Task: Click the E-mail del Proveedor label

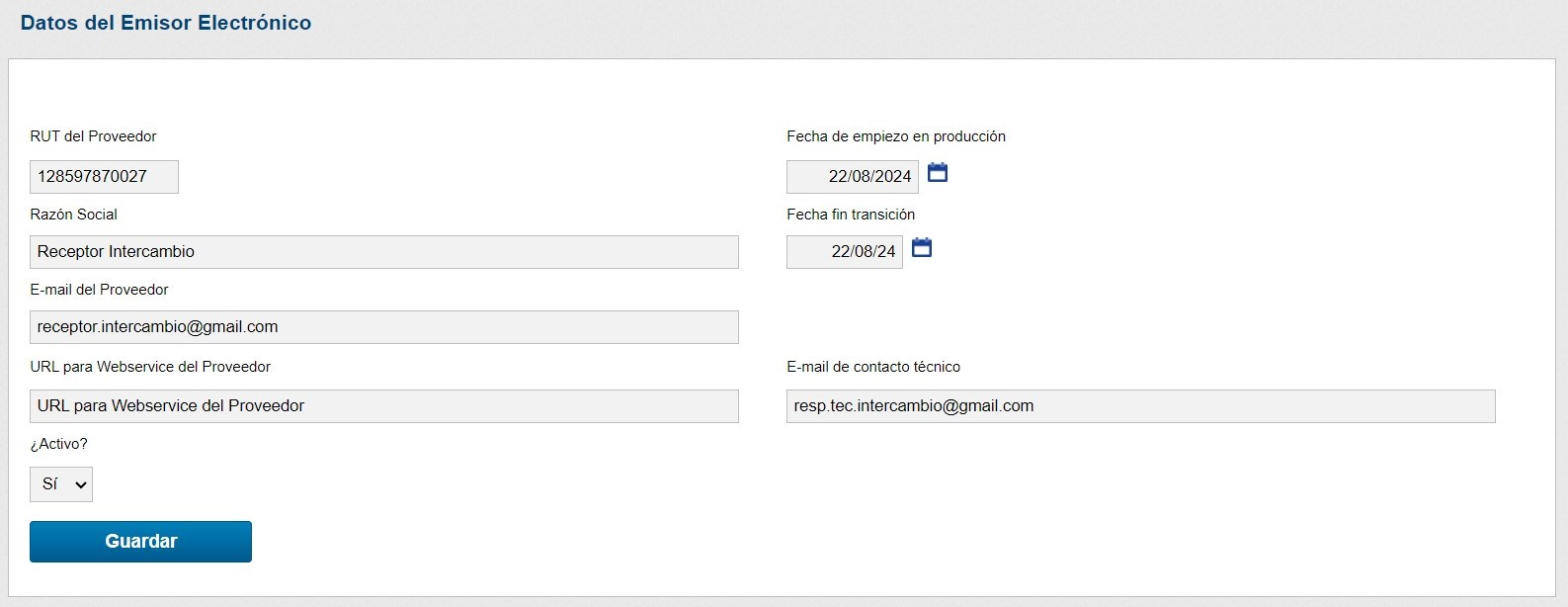Action: 99,290
